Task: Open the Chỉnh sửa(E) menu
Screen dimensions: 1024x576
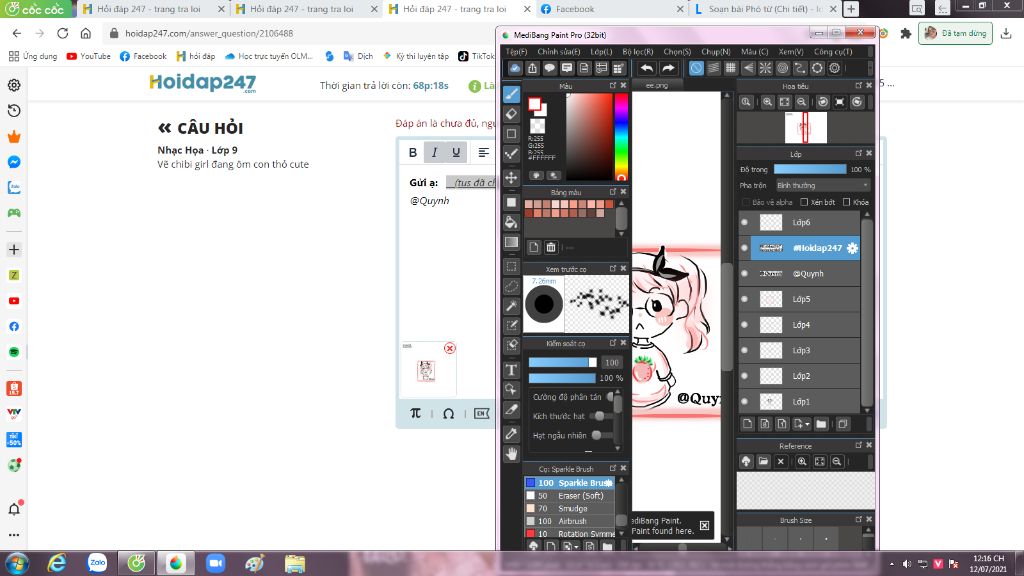Action: coord(558,52)
